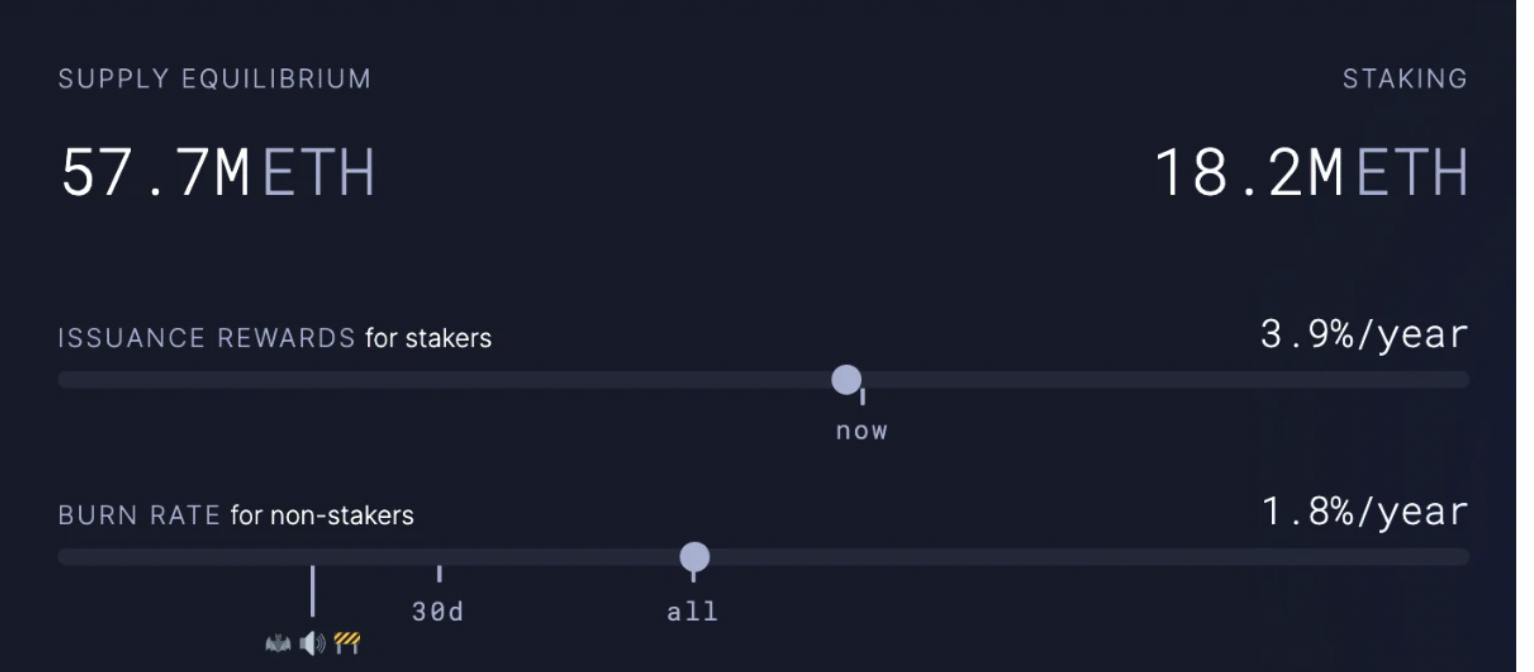Viewport: 1534px width, 672px height.
Task: Click issuance slider track far right end
Action: pos(1460,380)
